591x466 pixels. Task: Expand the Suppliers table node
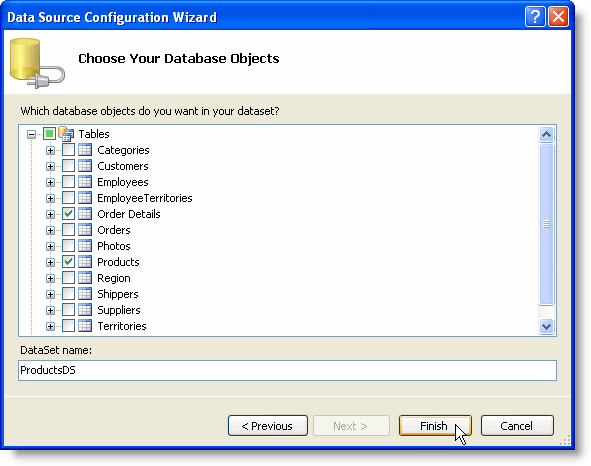click(50, 310)
